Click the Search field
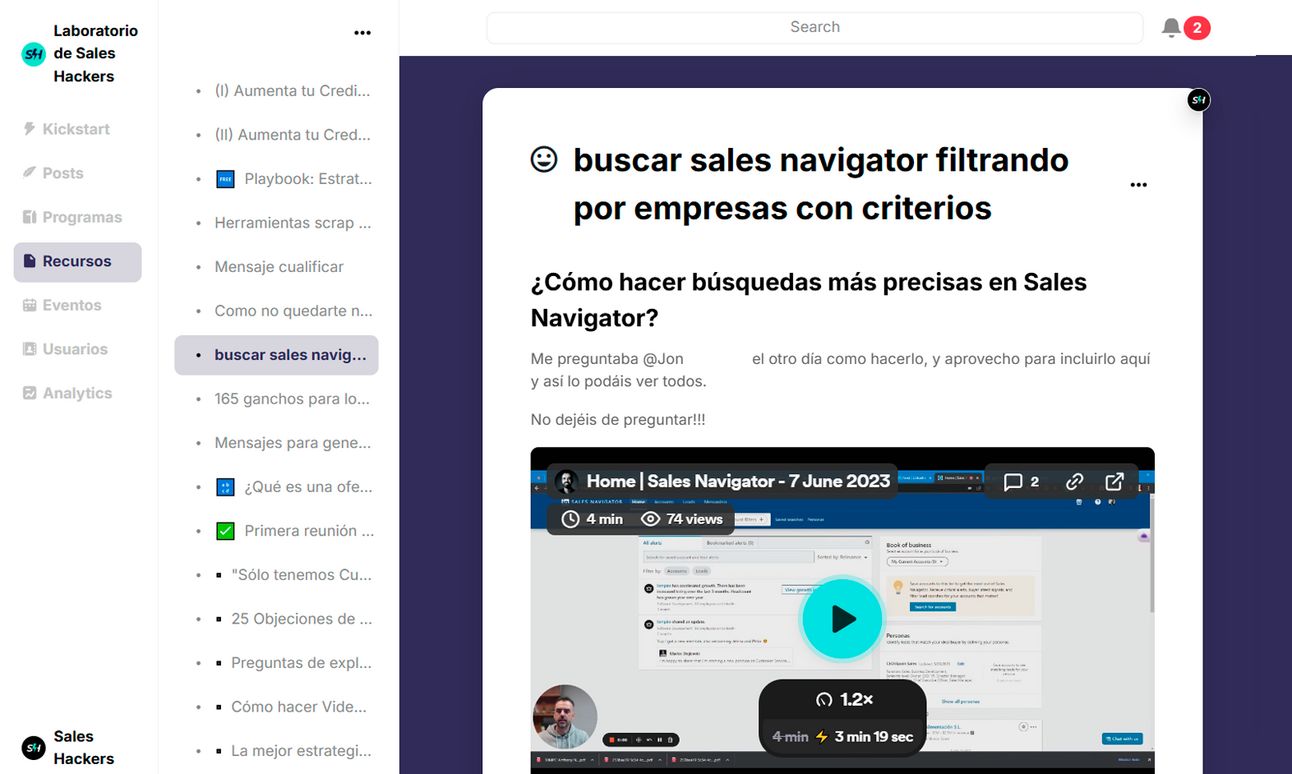This screenshot has width=1292, height=774. (815, 27)
